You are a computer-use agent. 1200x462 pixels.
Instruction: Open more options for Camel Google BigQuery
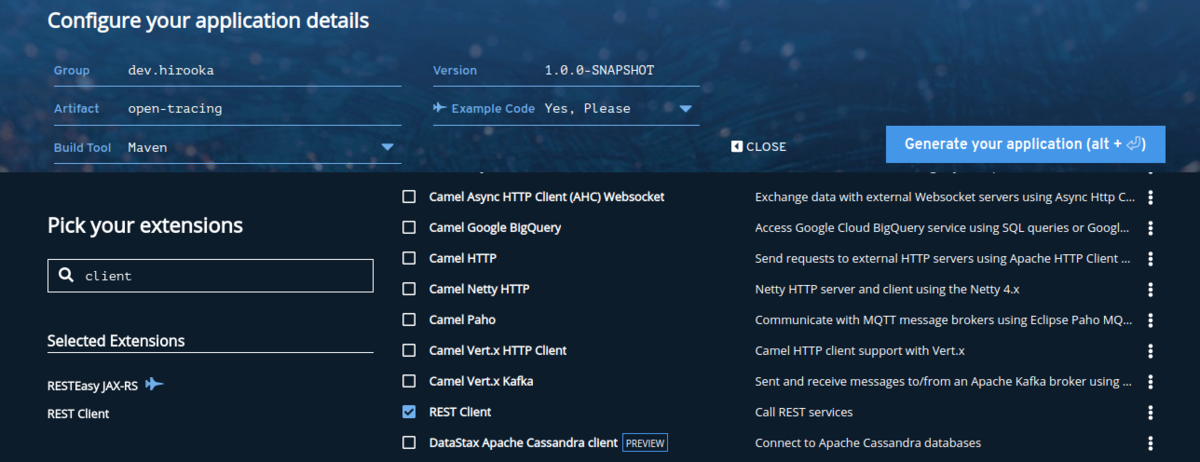click(x=1151, y=228)
